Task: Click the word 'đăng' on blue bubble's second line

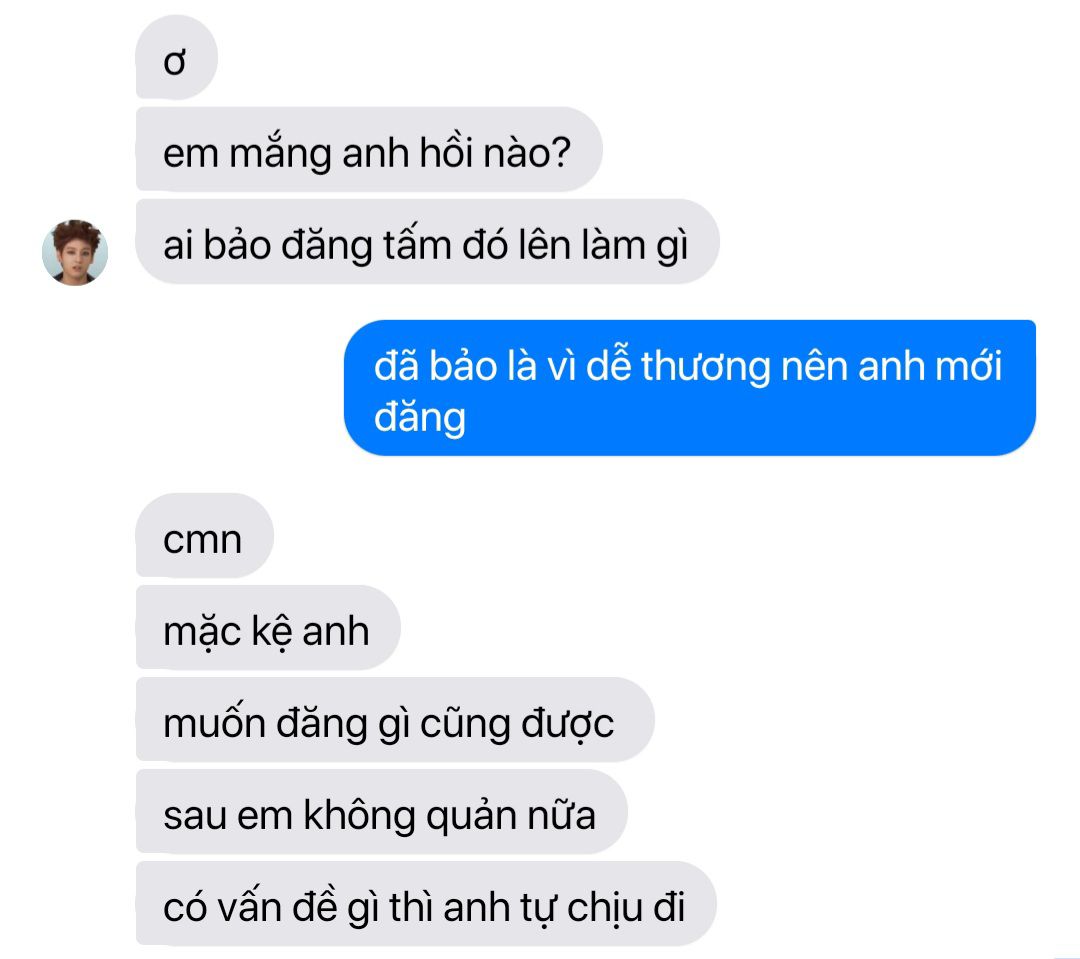Action: [x=419, y=419]
